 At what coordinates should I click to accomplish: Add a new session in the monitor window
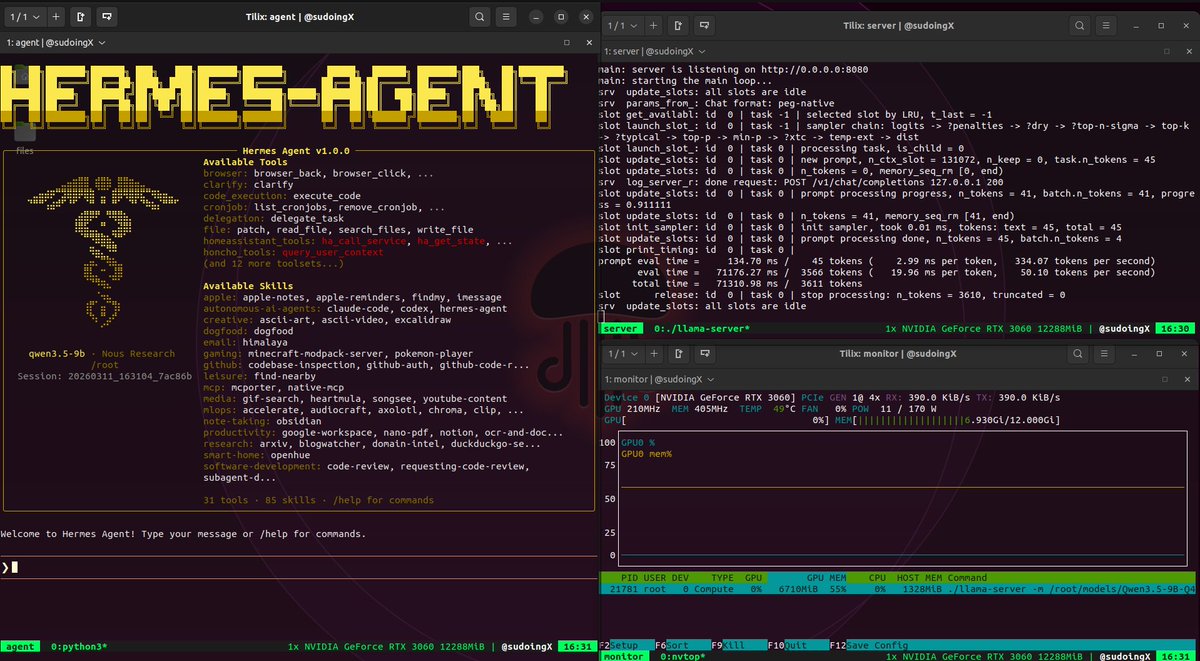point(655,354)
